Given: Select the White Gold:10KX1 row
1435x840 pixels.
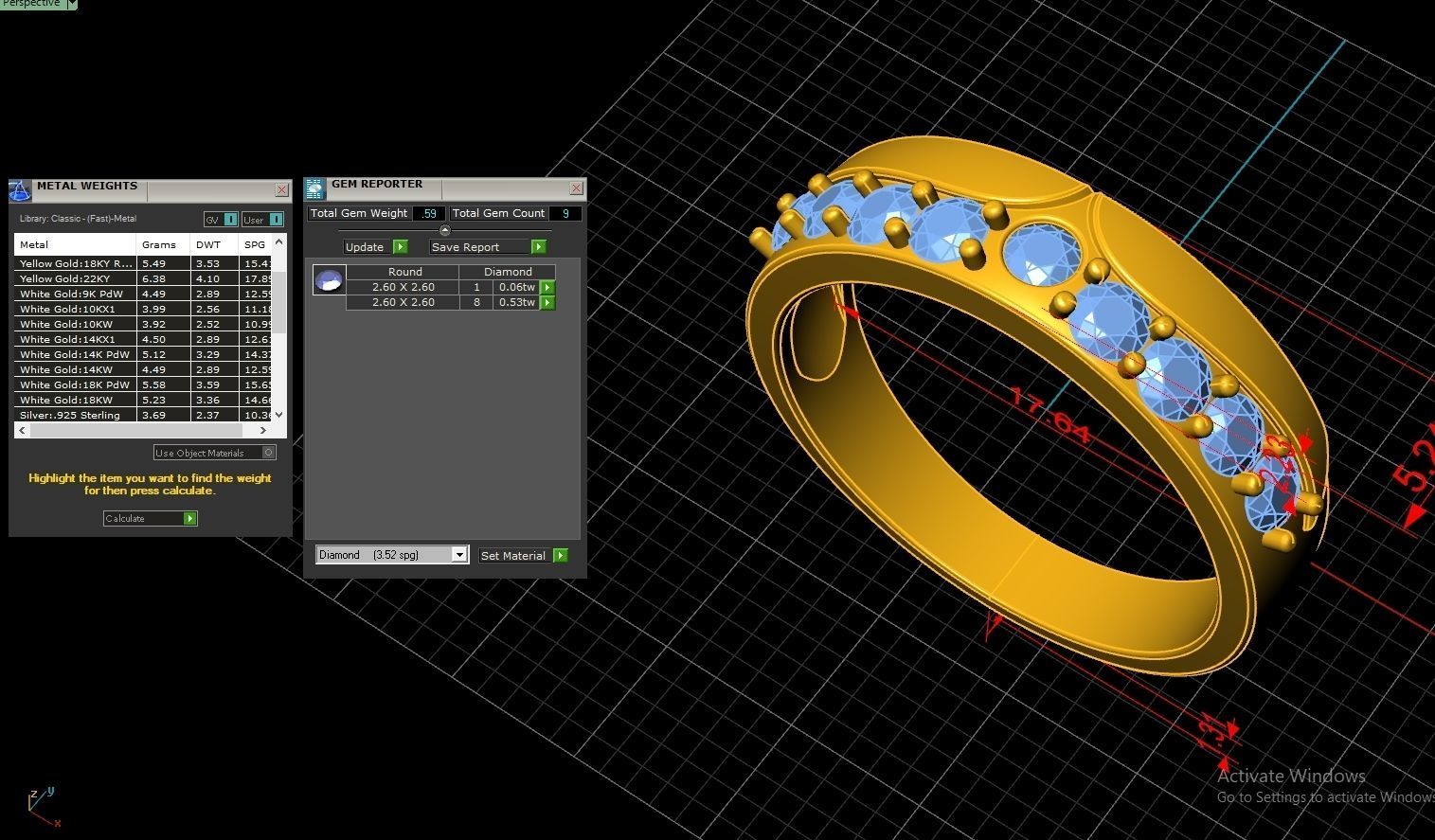Looking at the screenshot, I should coord(144,309).
